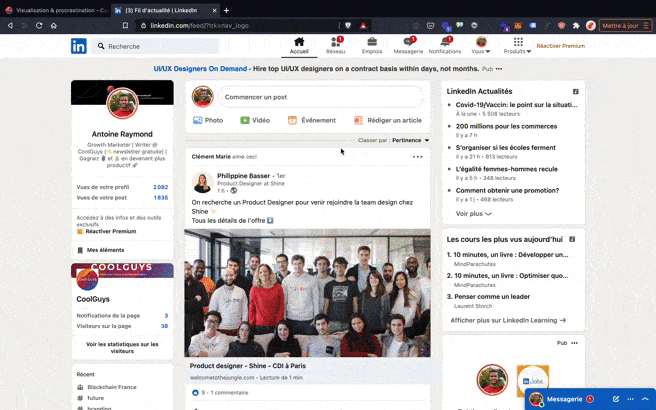Click Réactiver Premium in top bar

point(561,46)
